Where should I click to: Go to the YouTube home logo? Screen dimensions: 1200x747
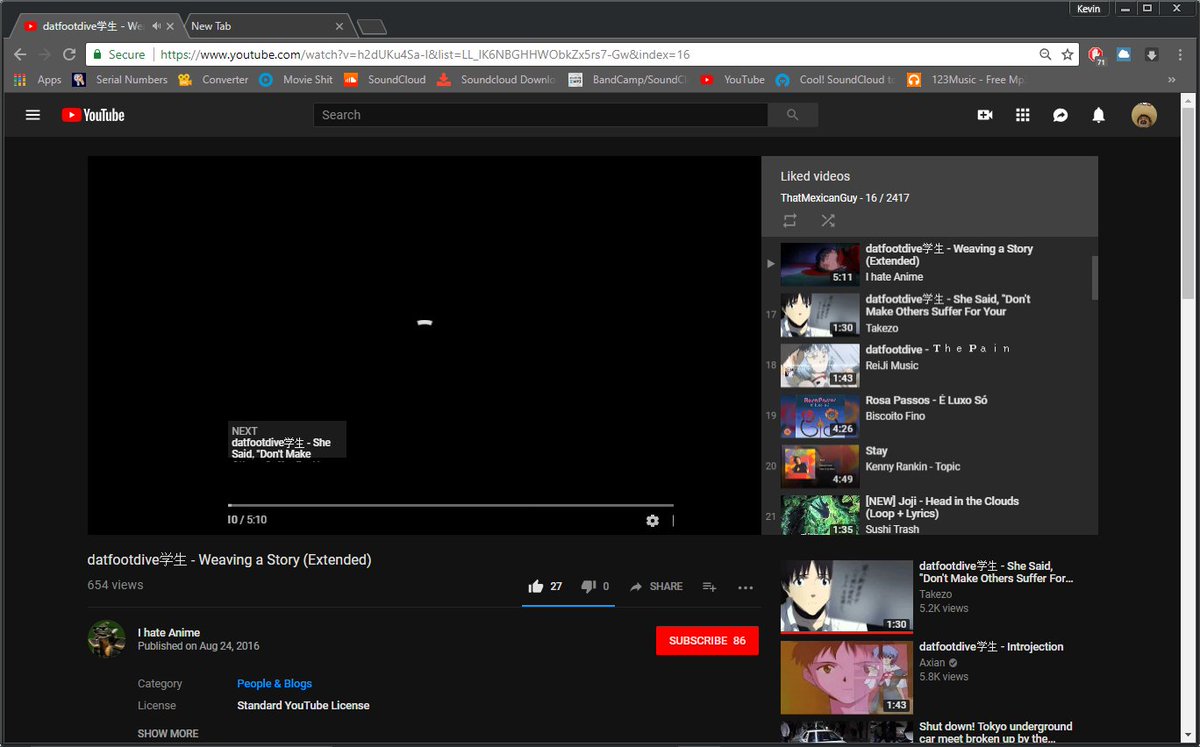tap(93, 115)
